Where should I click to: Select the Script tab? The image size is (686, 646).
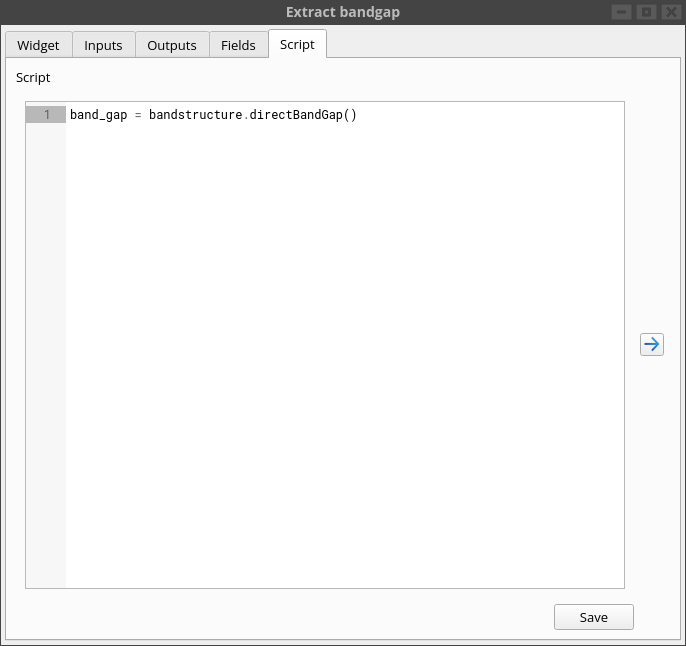(298, 44)
